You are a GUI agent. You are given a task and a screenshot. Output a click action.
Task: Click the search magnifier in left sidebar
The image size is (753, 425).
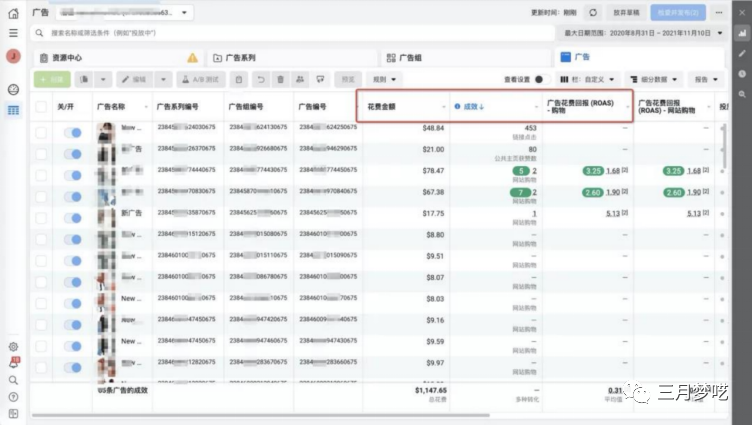click(x=13, y=380)
